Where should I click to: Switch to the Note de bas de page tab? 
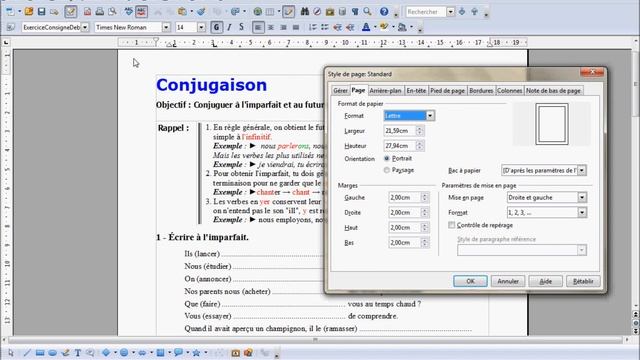pos(553,91)
